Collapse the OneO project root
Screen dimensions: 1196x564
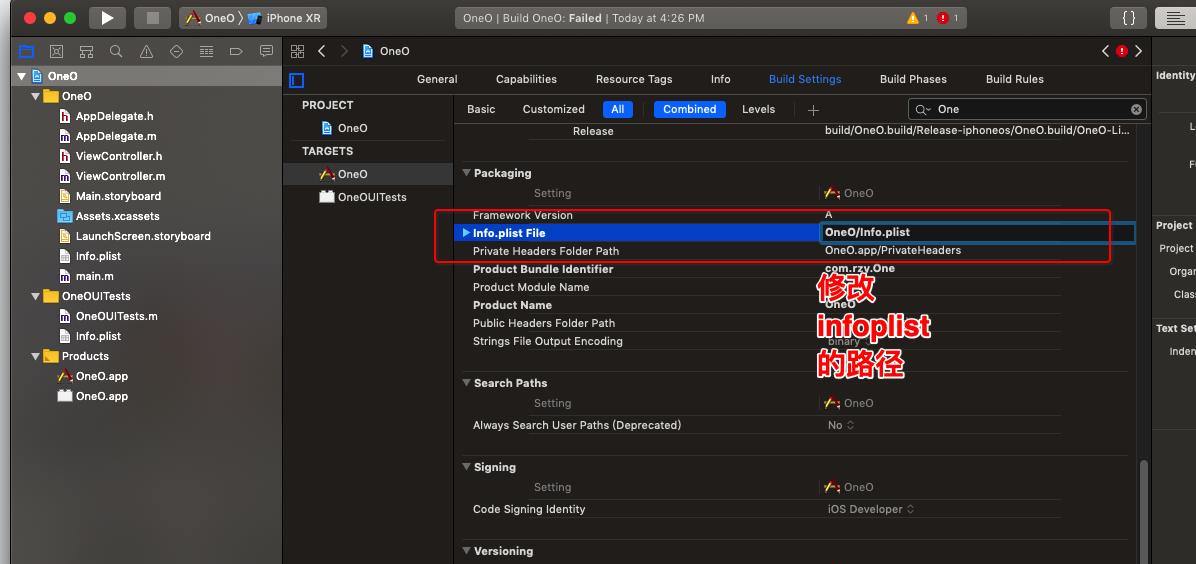pos(21,76)
